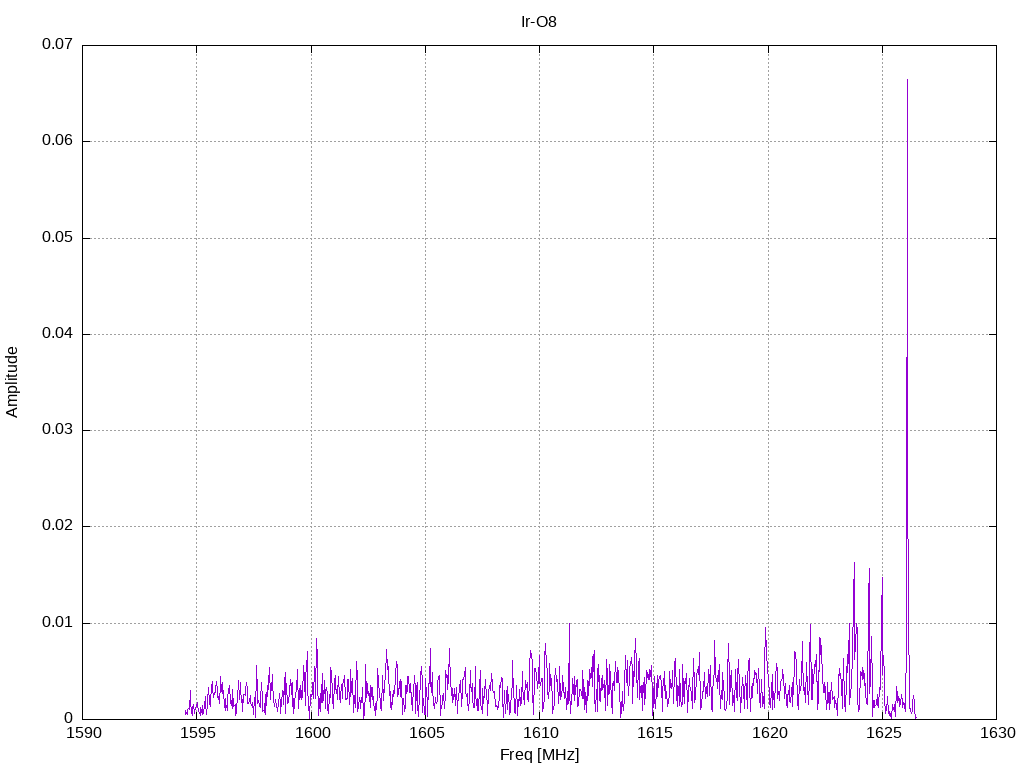The image size is (1024, 768).
Task: Click the 0.07 y-axis tick label
Action: 57,44
